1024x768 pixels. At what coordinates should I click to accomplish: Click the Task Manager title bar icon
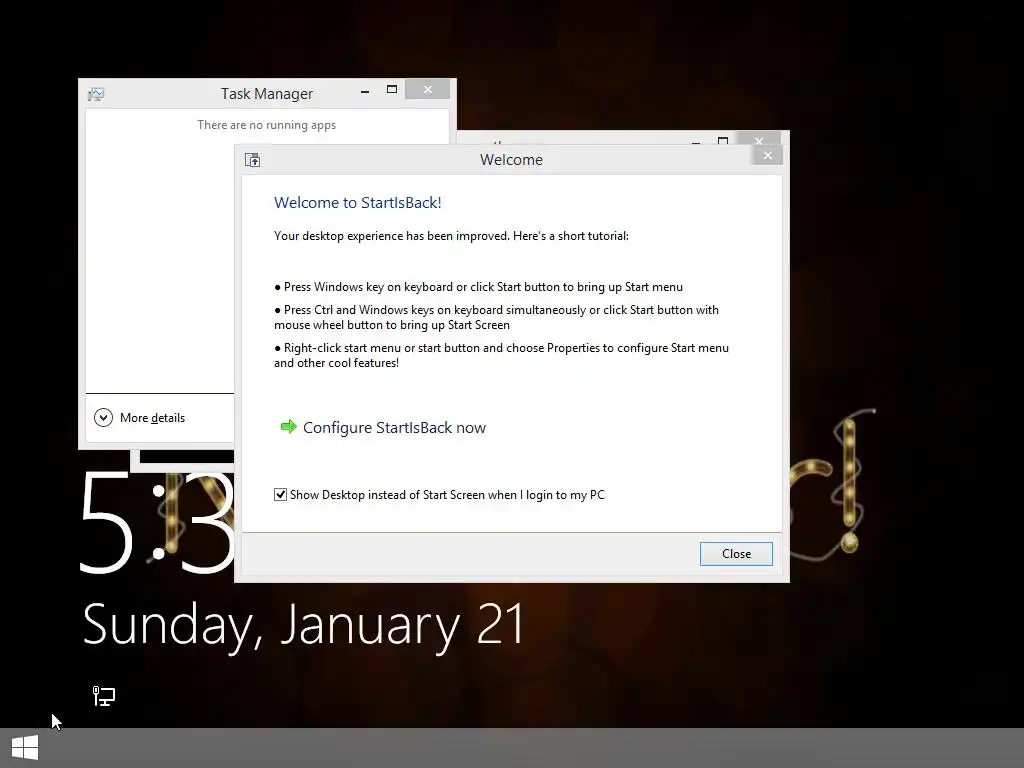click(96, 94)
